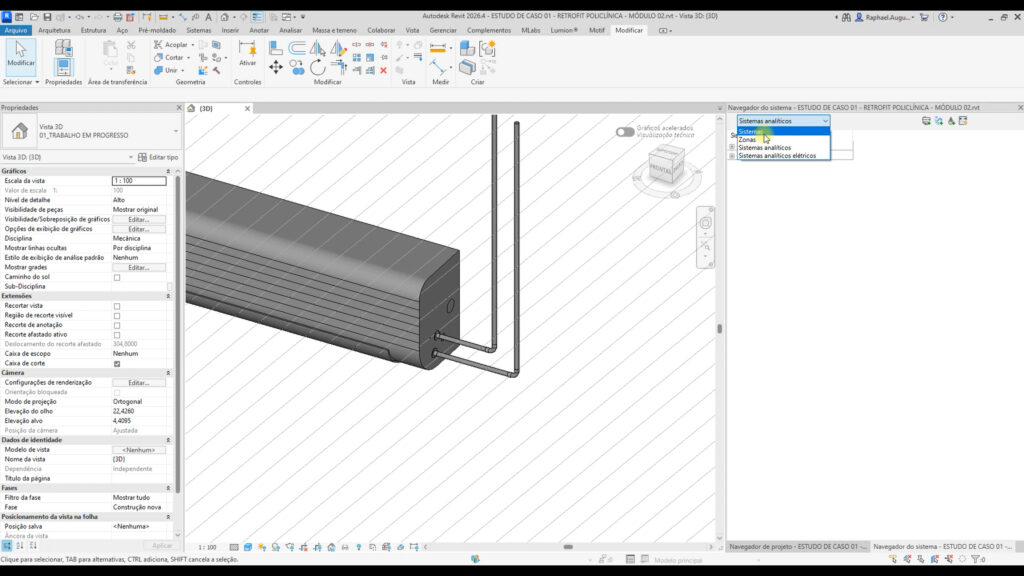Click the 1 : 100 view scale
The width and height of the screenshot is (1024, 576).
pos(207,547)
